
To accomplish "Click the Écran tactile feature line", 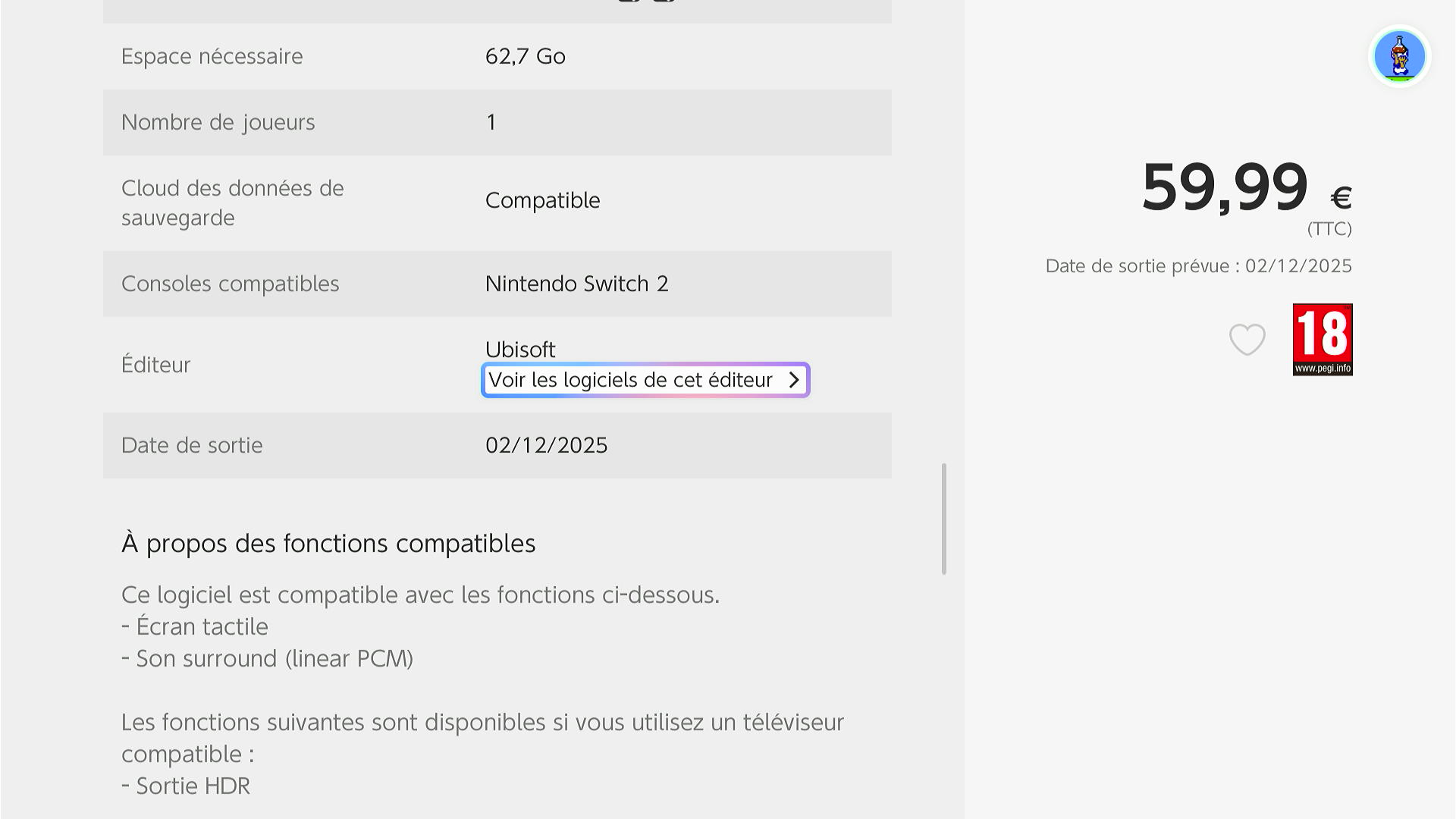I will pyautogui.click(x=196, y=626).
